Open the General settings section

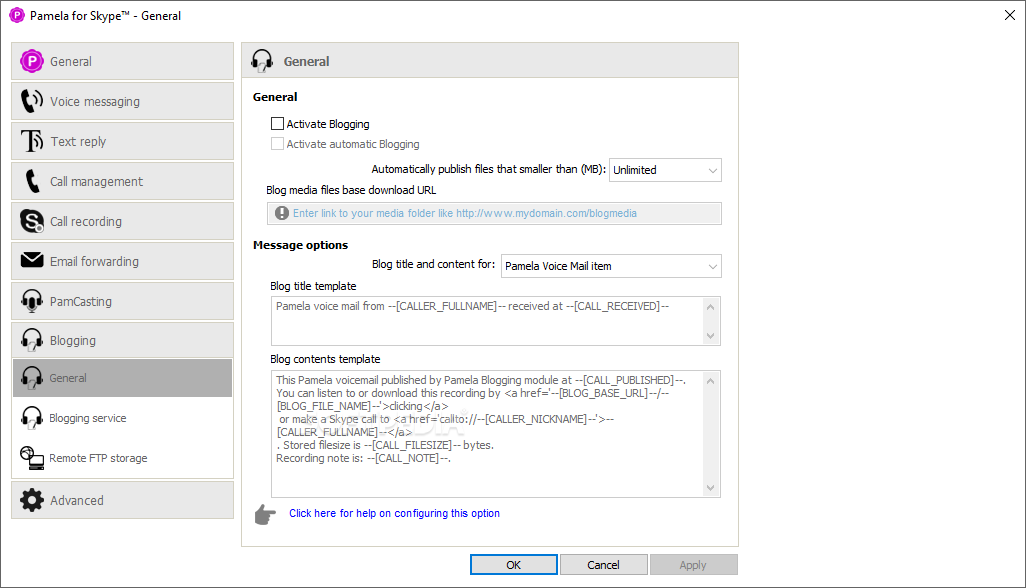click(x=122, y=61)
